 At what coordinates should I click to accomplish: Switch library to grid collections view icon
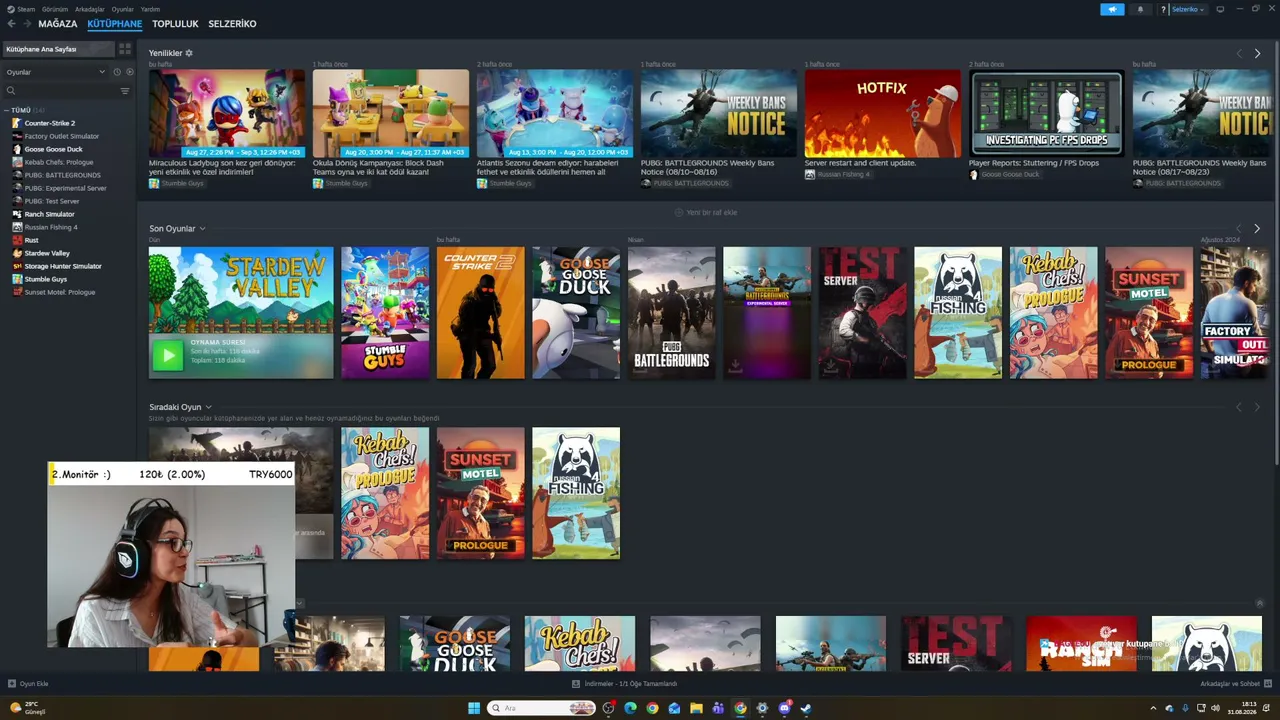125,49
